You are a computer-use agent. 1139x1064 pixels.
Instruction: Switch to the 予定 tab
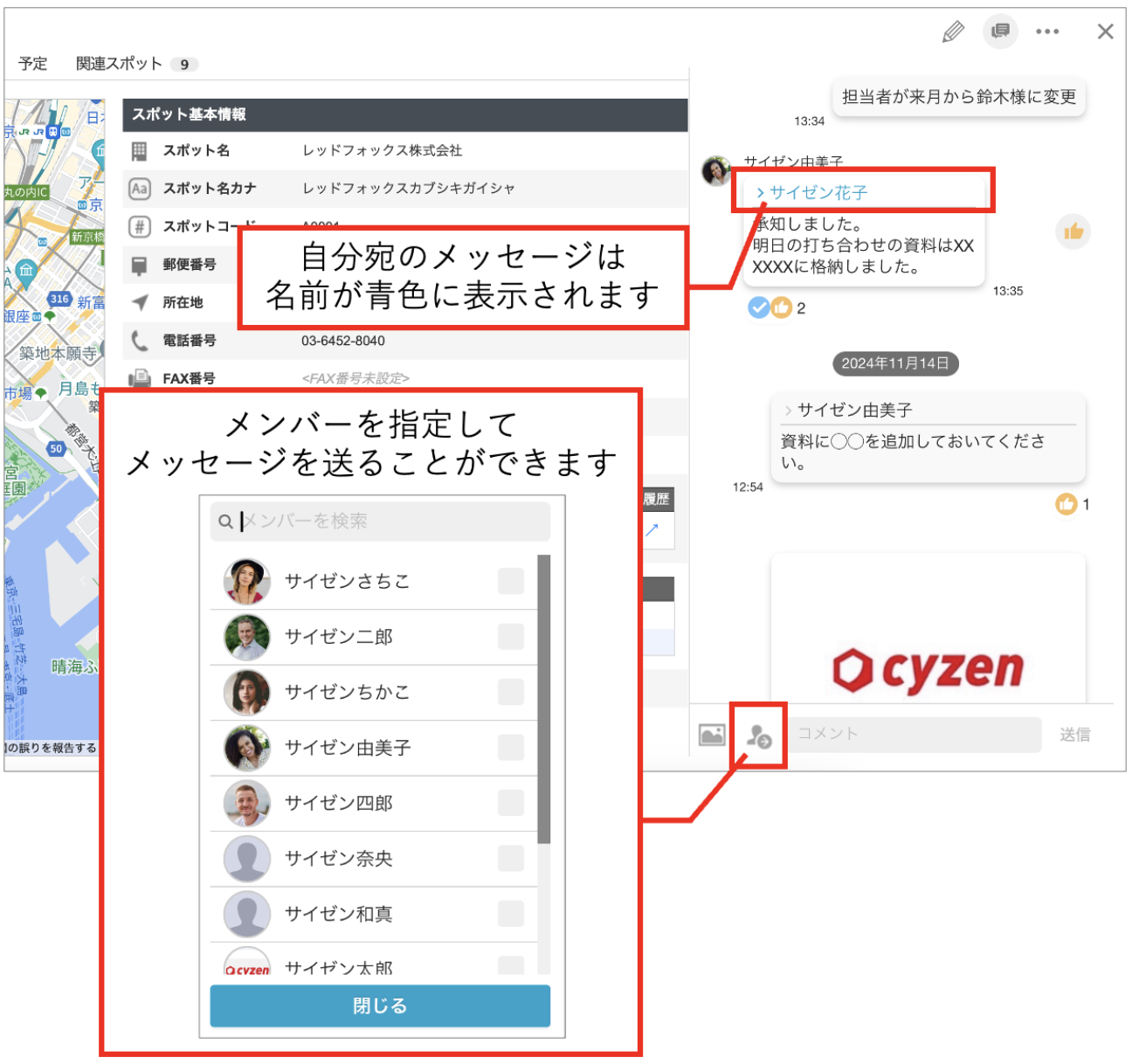pyautogui.click(x=33, y=64)
